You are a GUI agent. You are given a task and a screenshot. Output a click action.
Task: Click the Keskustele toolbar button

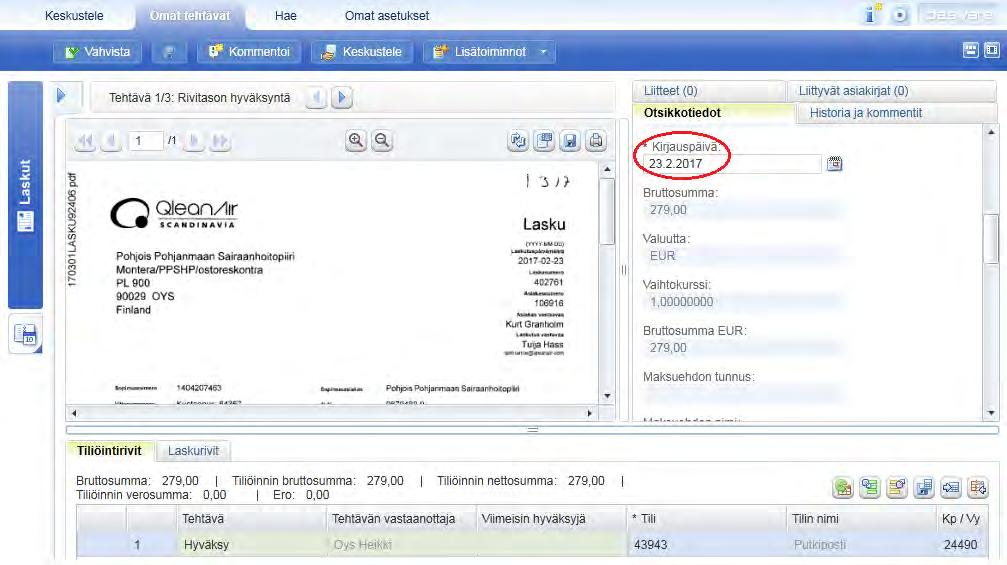(x=362, y=51)
